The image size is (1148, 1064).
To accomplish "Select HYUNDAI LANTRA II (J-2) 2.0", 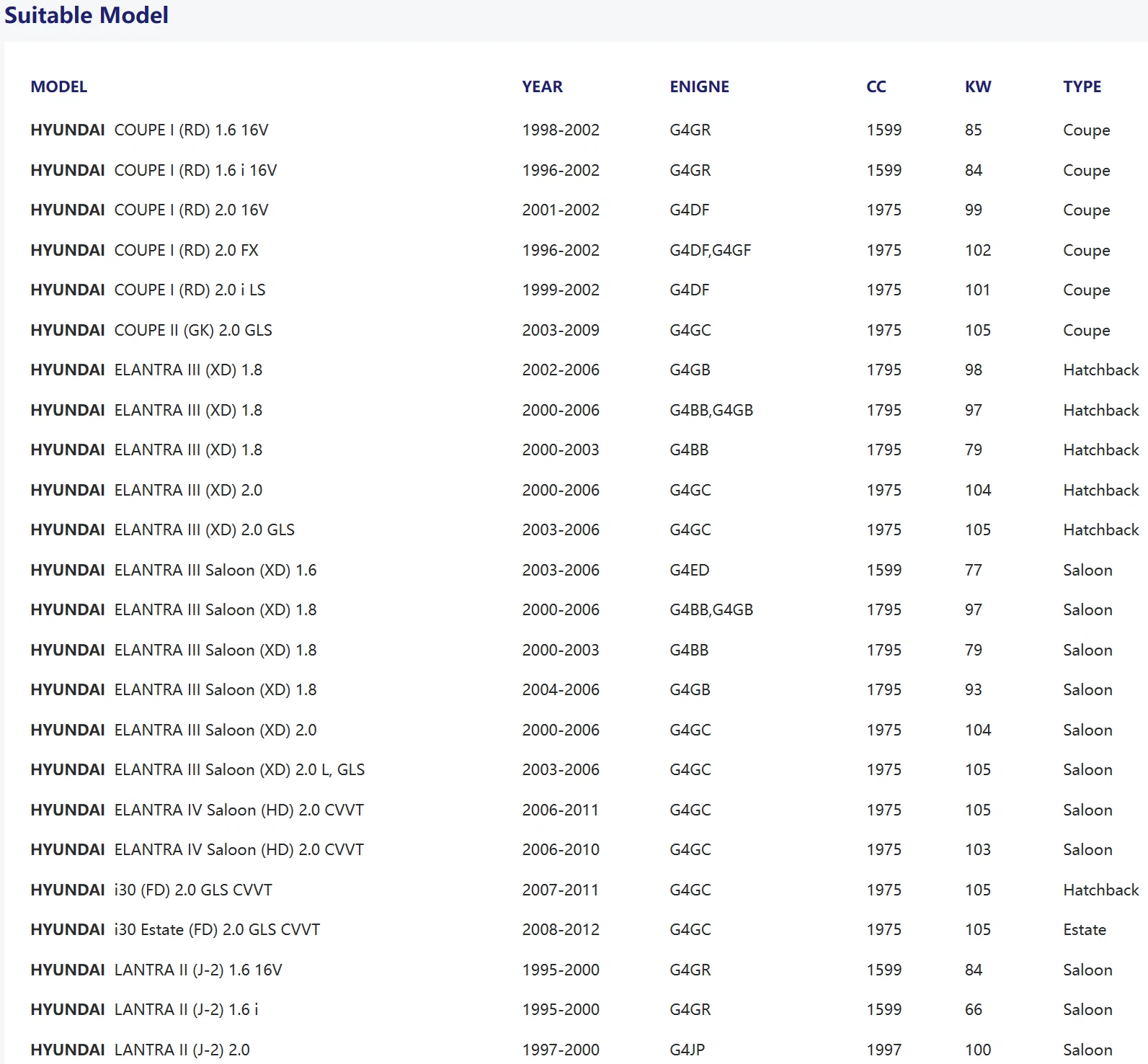I will pyautogui.click(x=140, y=1050).
